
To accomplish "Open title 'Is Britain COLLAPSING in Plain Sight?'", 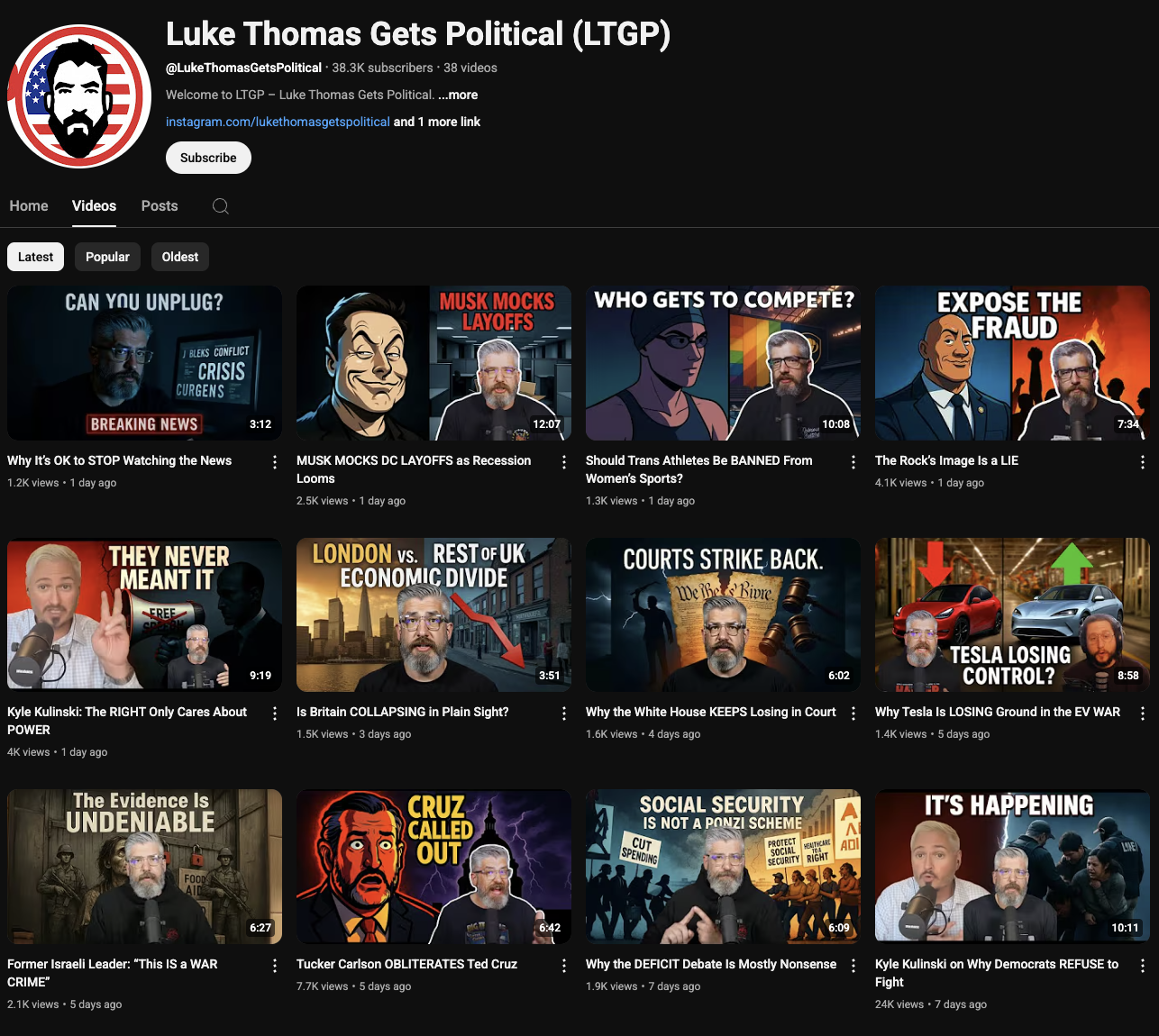I will pyautogui.click(x=403, y=712).
